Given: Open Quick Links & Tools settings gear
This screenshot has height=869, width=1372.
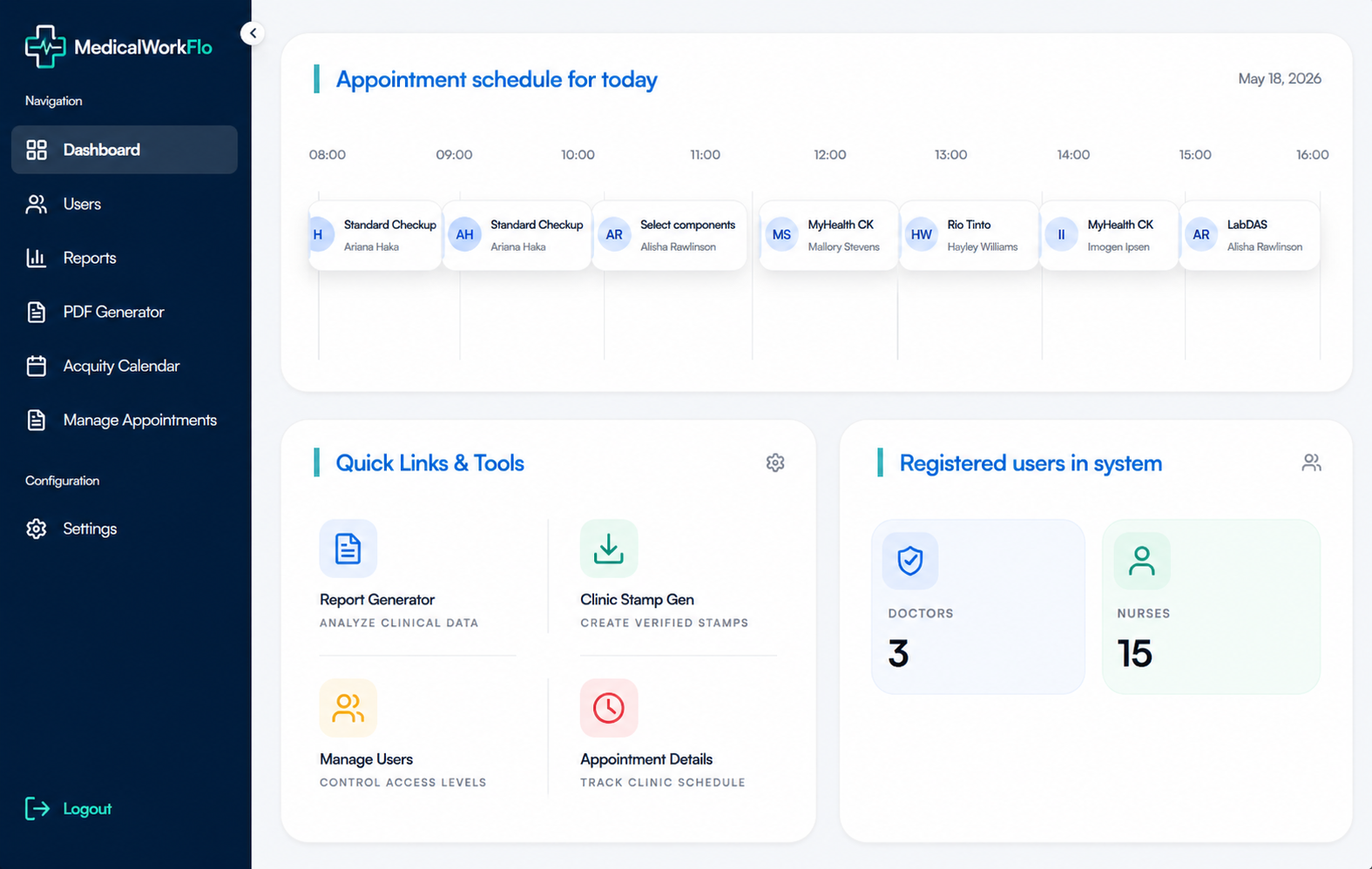Looking at the screenshot, I should (775, 462).
